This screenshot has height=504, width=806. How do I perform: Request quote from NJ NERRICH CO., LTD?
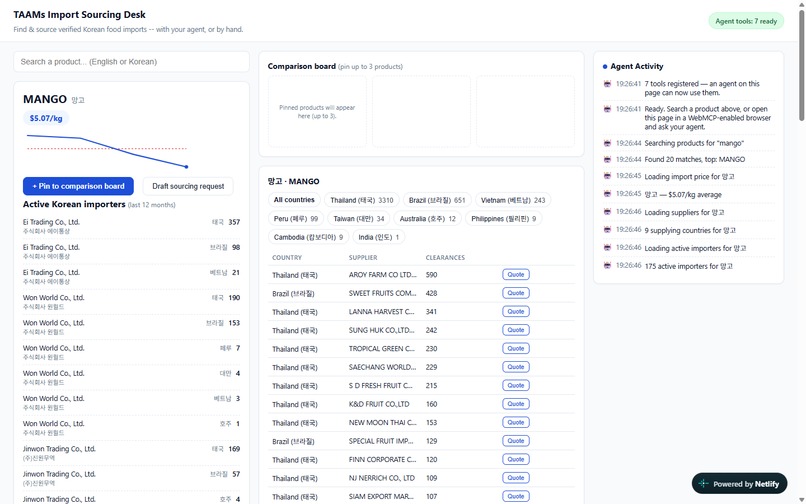point(516,478)
